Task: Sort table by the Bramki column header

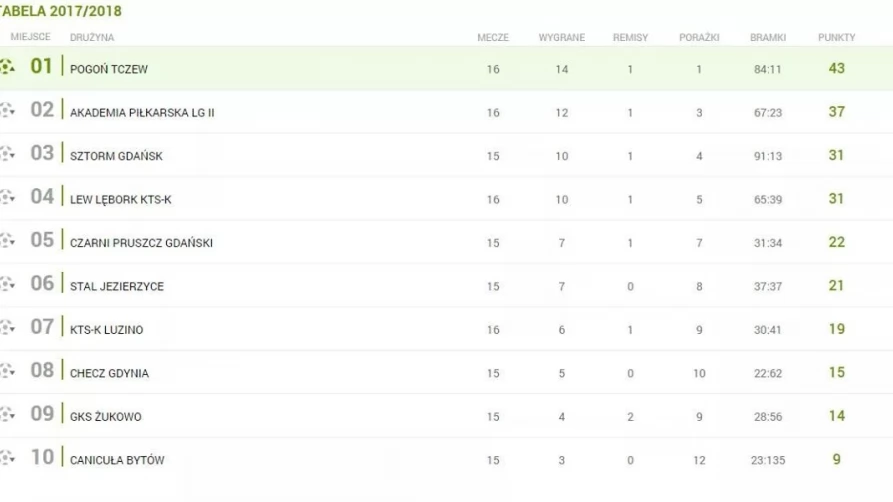Action: pyautogui.click(x=768, y=38)
